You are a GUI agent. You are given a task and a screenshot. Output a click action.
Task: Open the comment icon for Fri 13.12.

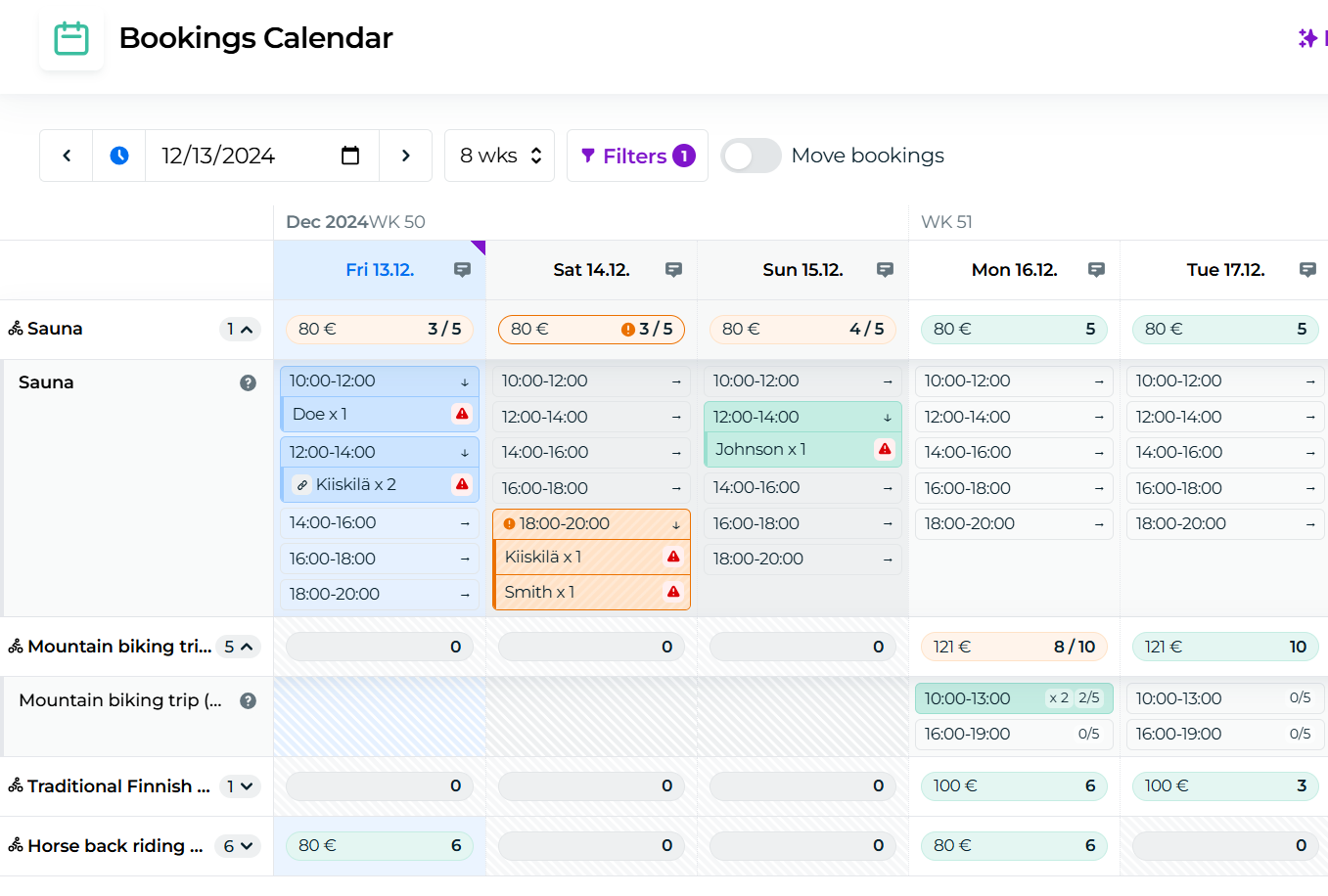462,270
